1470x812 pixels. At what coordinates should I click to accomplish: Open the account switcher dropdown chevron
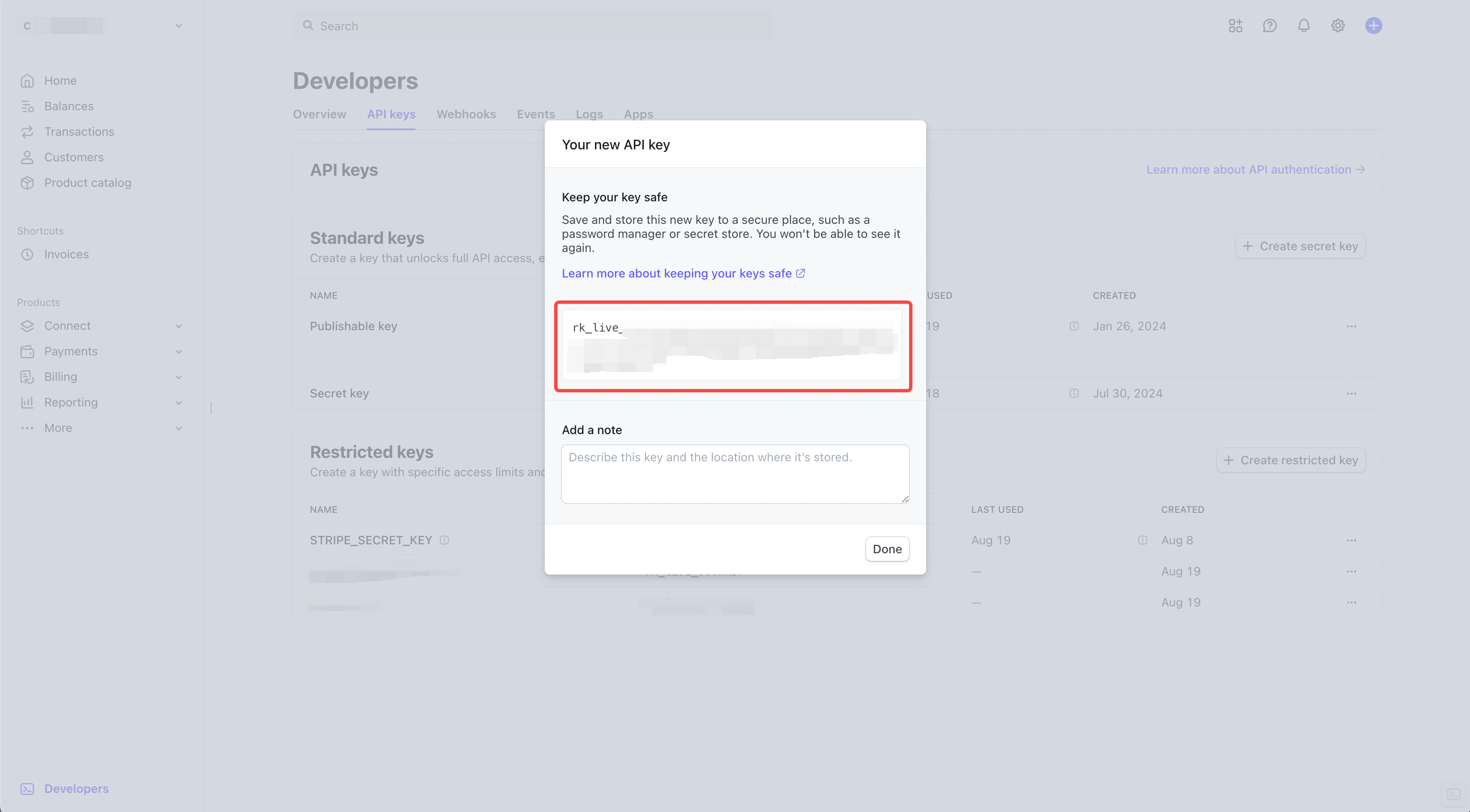click(179, 26)
